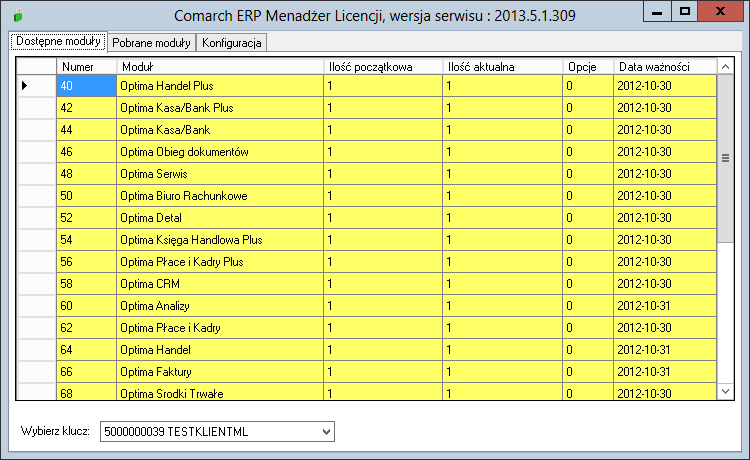Click the Optima Płace i Kadry cell
Screen dimensions: 750x460
tap(220, 328)
